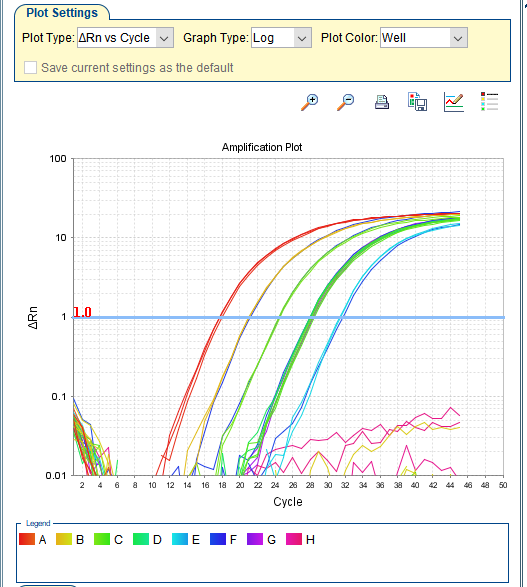Click the blue threshold line on the plot
The image size is (527, 587).
tap(289, 317)
